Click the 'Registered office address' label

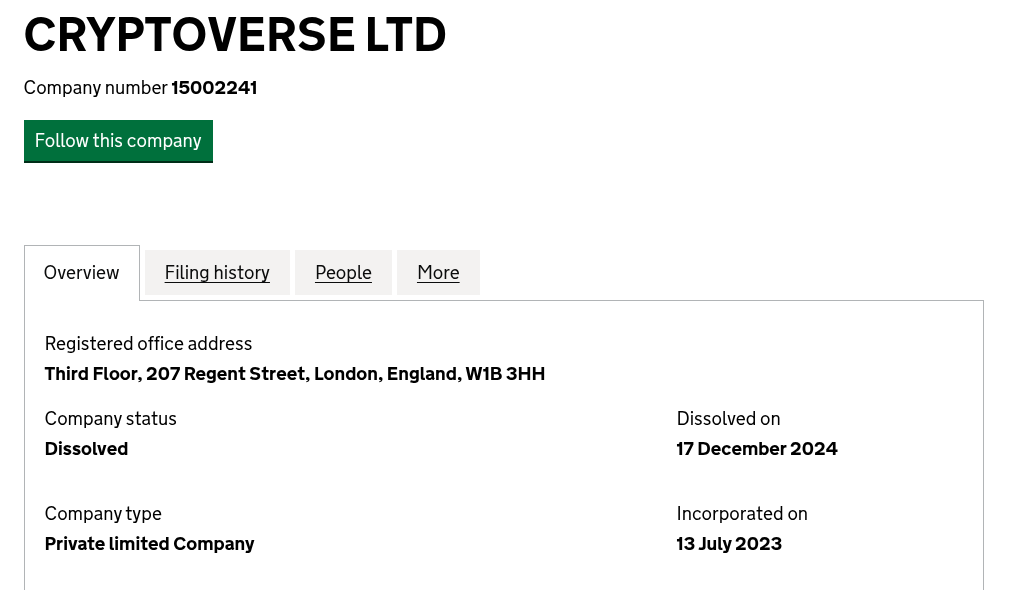point(148,344)
